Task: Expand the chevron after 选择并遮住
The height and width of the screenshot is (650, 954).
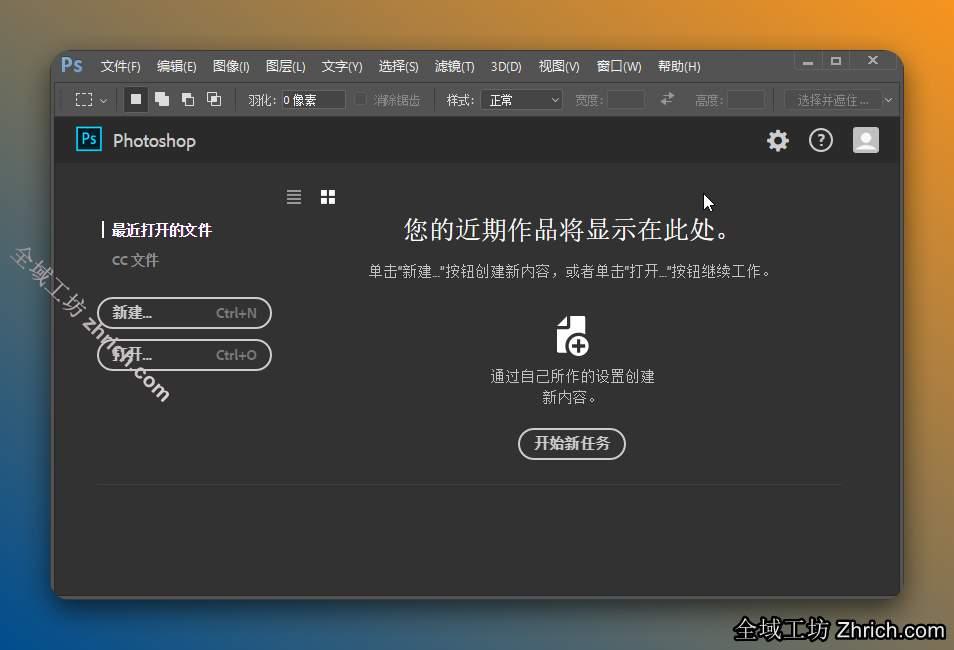Action: coord(888,100)
